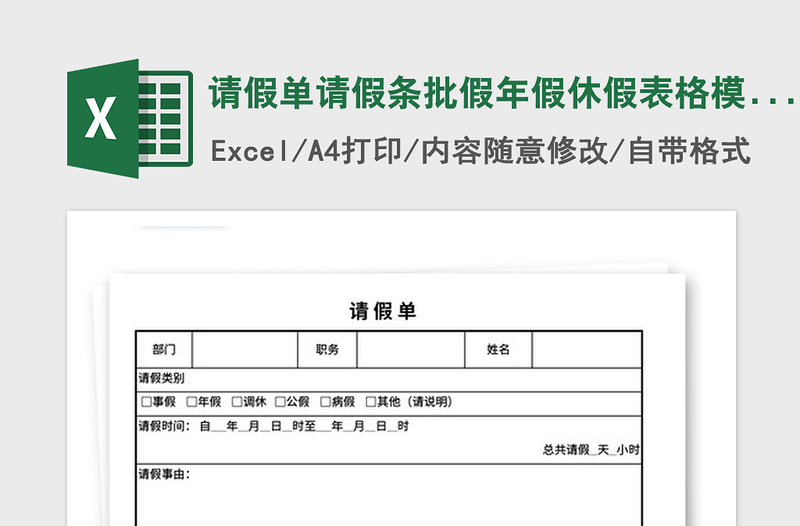Click the empty field next to 职务
The height and width of the screenshot is (526, 800).
pyautogui.click(x=410, y=349)
